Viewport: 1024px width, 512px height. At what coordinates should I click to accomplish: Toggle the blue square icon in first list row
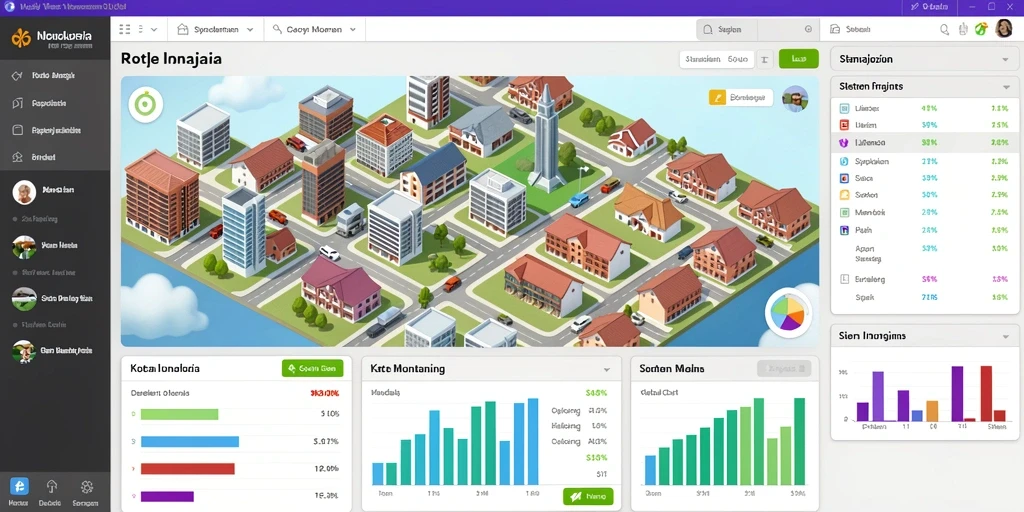[x=843, y=108]
